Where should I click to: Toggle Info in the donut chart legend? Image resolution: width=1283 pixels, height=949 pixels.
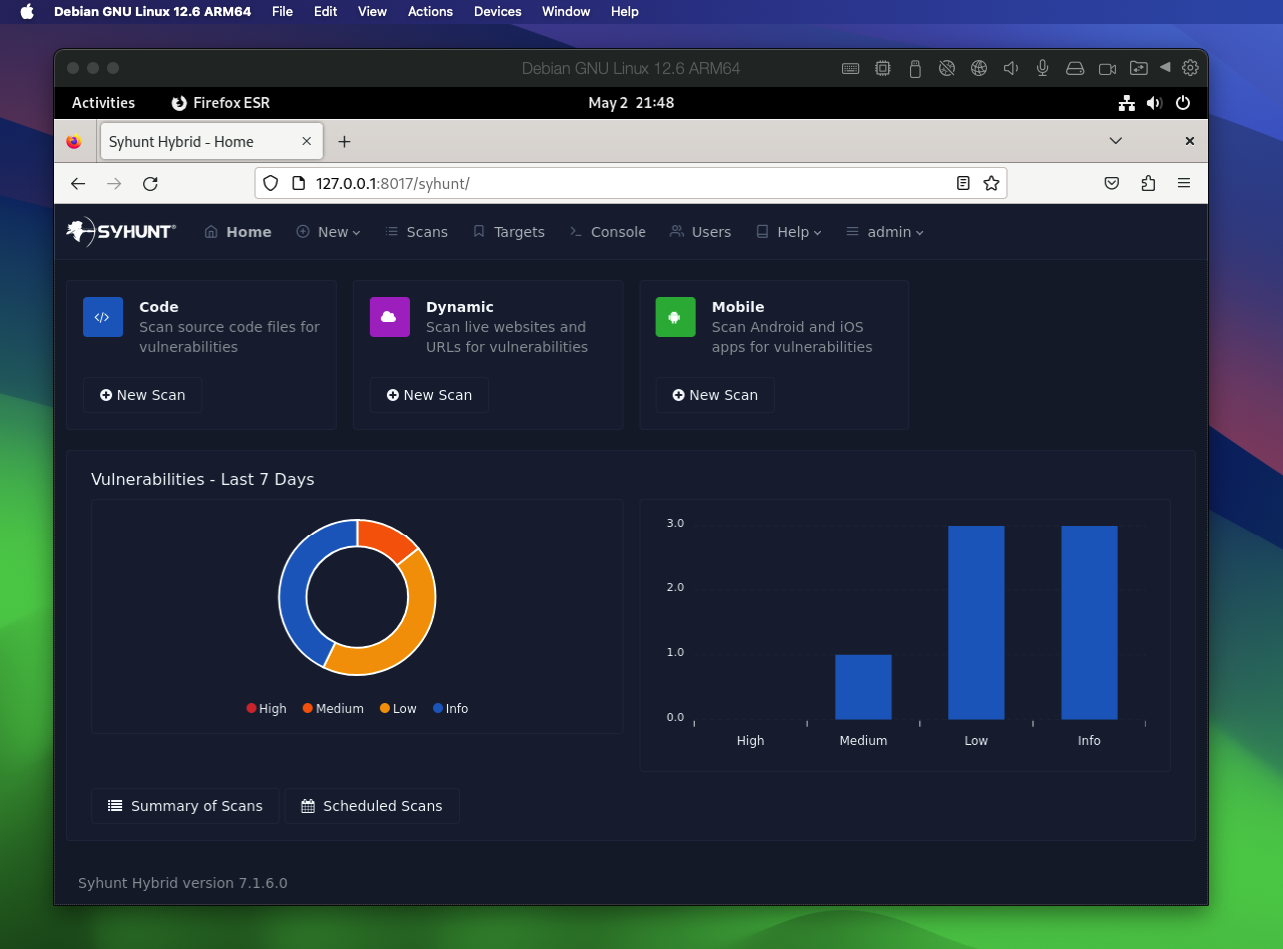point(451,709)
